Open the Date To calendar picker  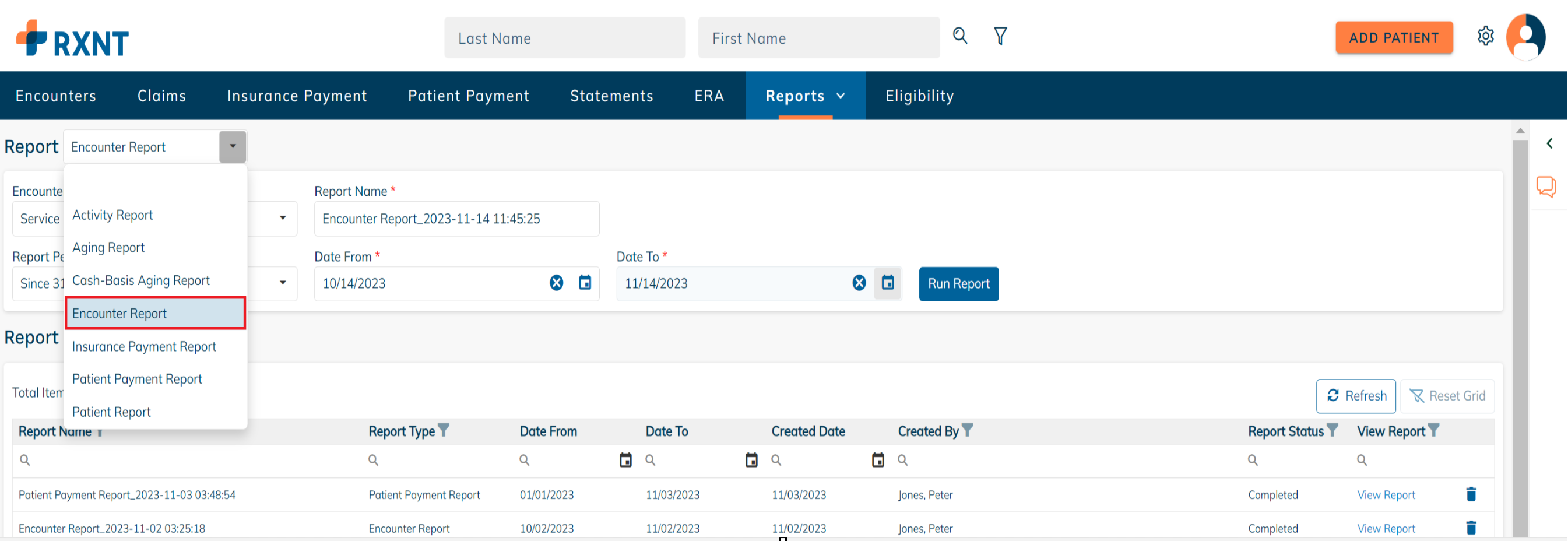888,283
